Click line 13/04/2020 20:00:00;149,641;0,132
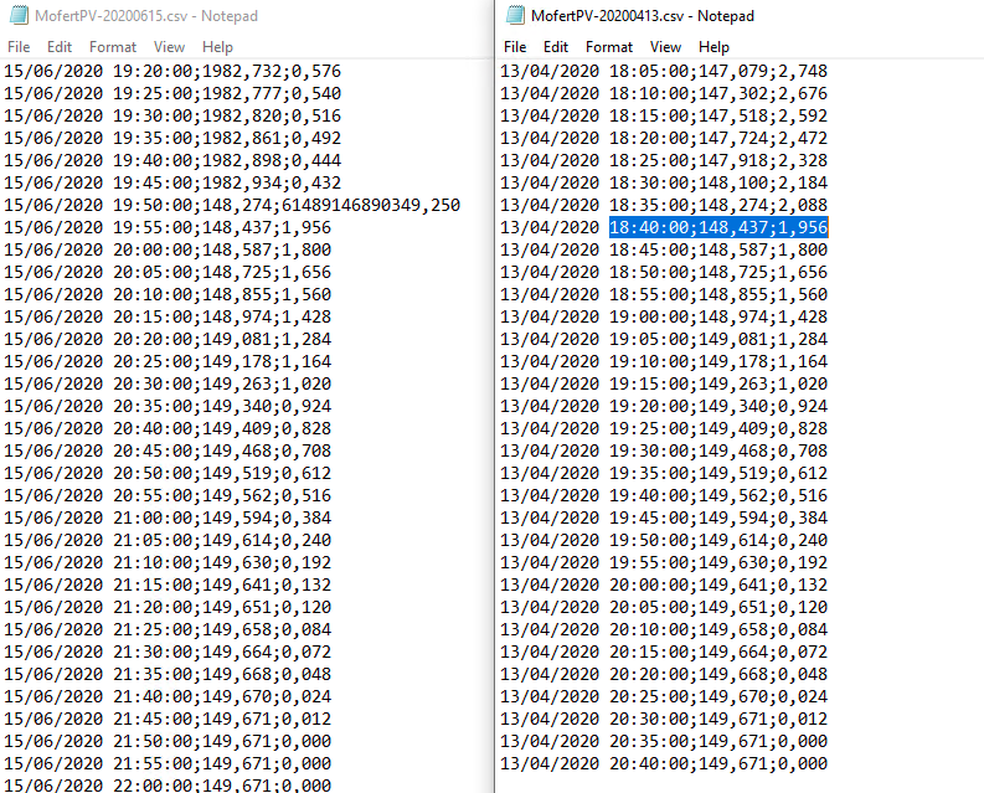 click(664, 585)
